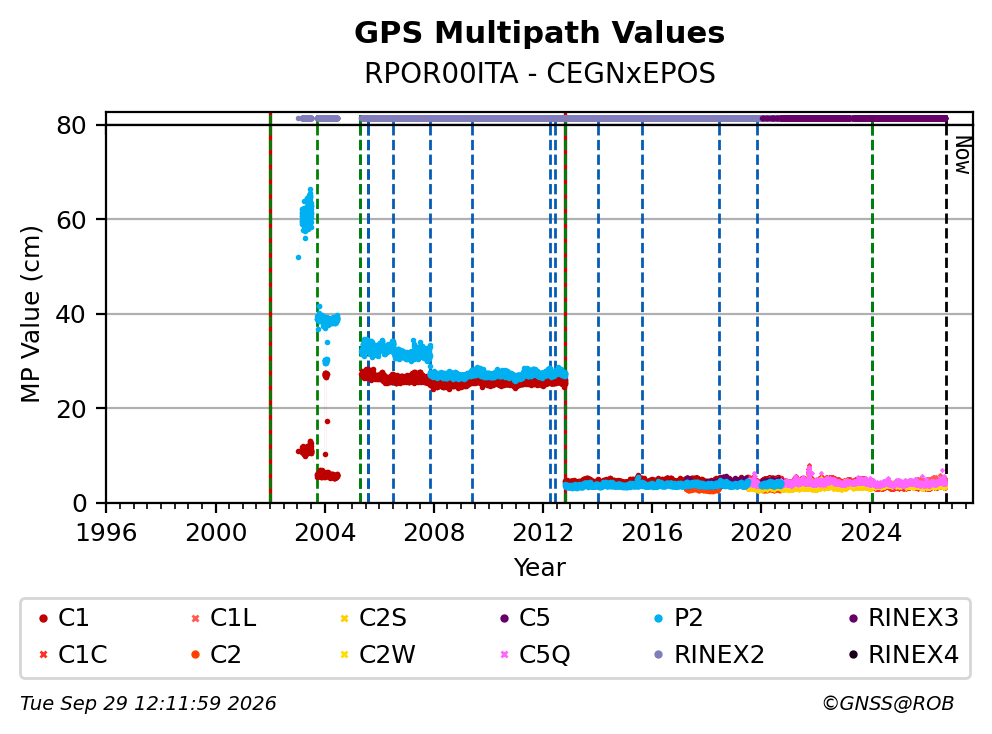Click the C2S legend marker
This screenshot has width=992, height=734.
click(345, 618)
